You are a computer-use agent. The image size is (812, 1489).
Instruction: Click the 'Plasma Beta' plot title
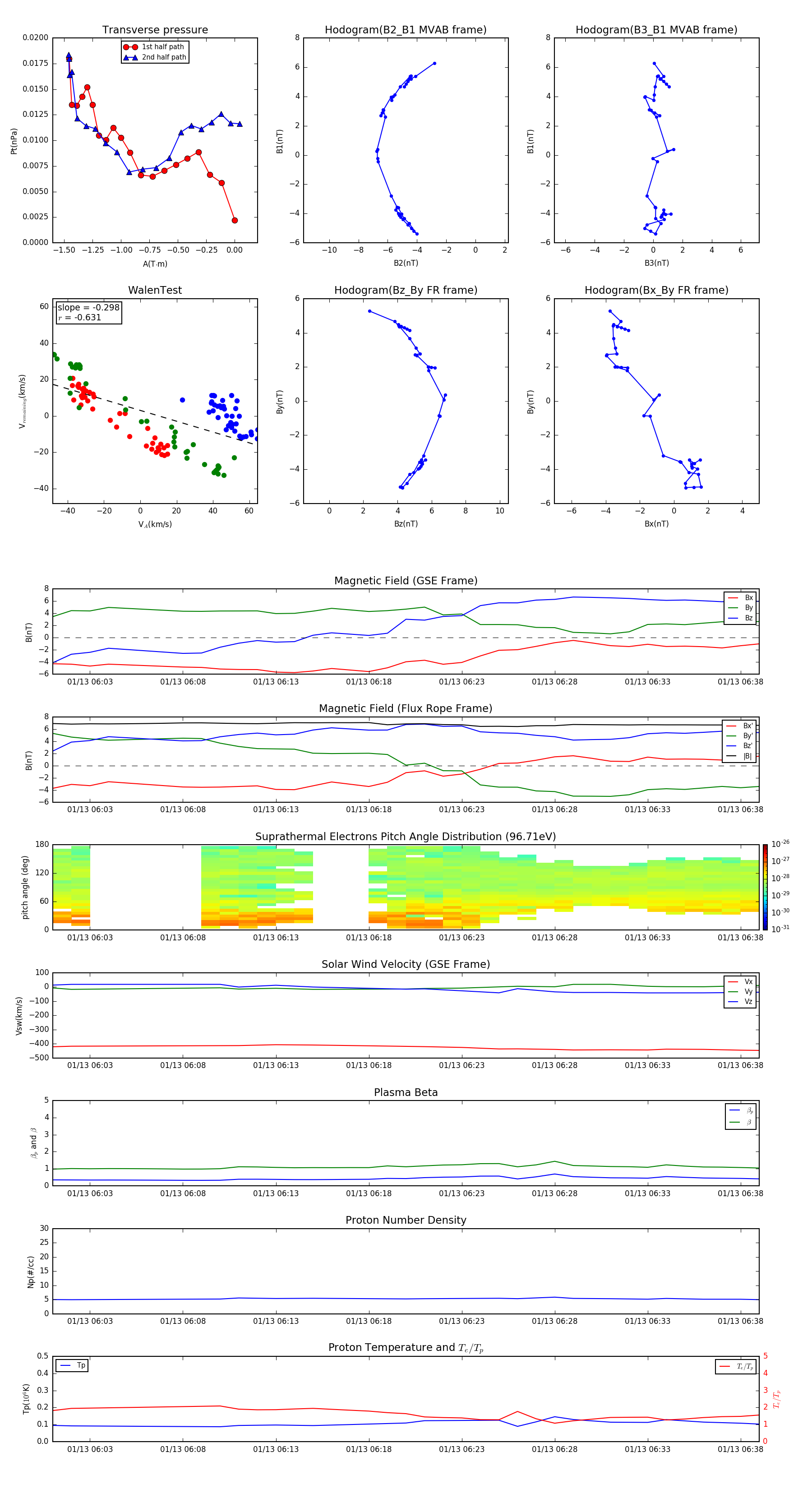pos(406,1092)
